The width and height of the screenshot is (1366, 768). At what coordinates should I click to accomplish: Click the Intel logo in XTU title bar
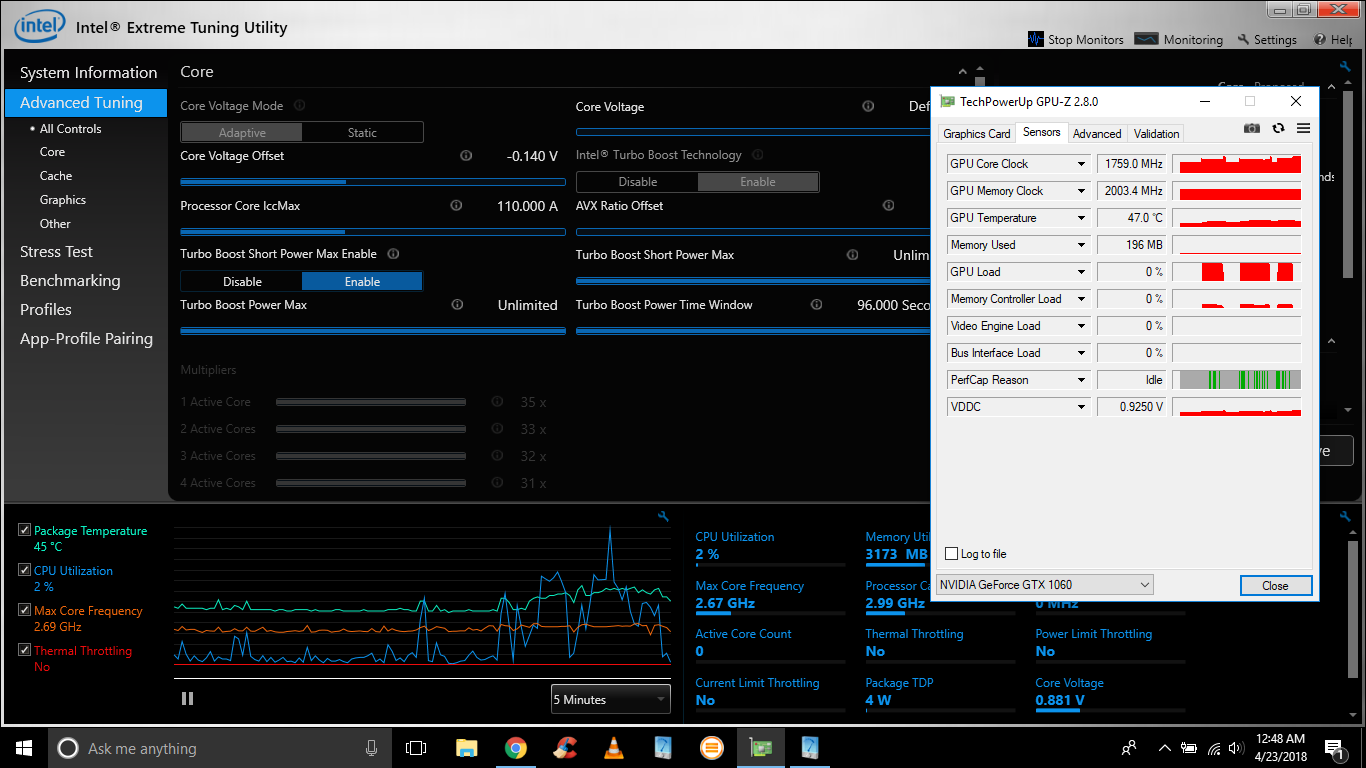pos(39,27)
